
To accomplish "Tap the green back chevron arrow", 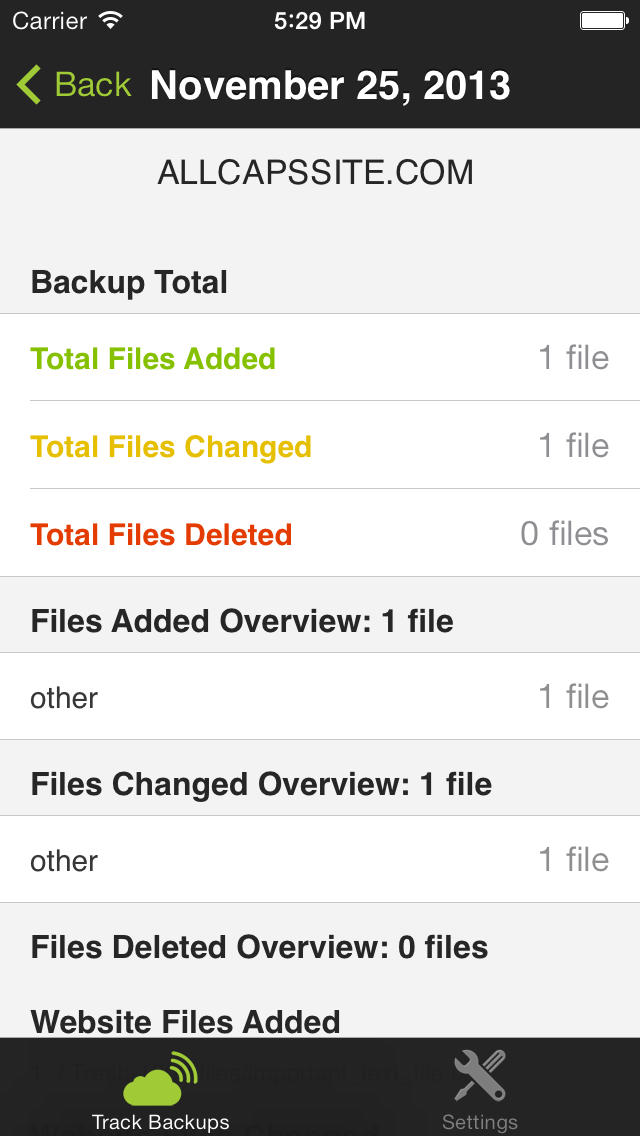I will coord(29,85).
